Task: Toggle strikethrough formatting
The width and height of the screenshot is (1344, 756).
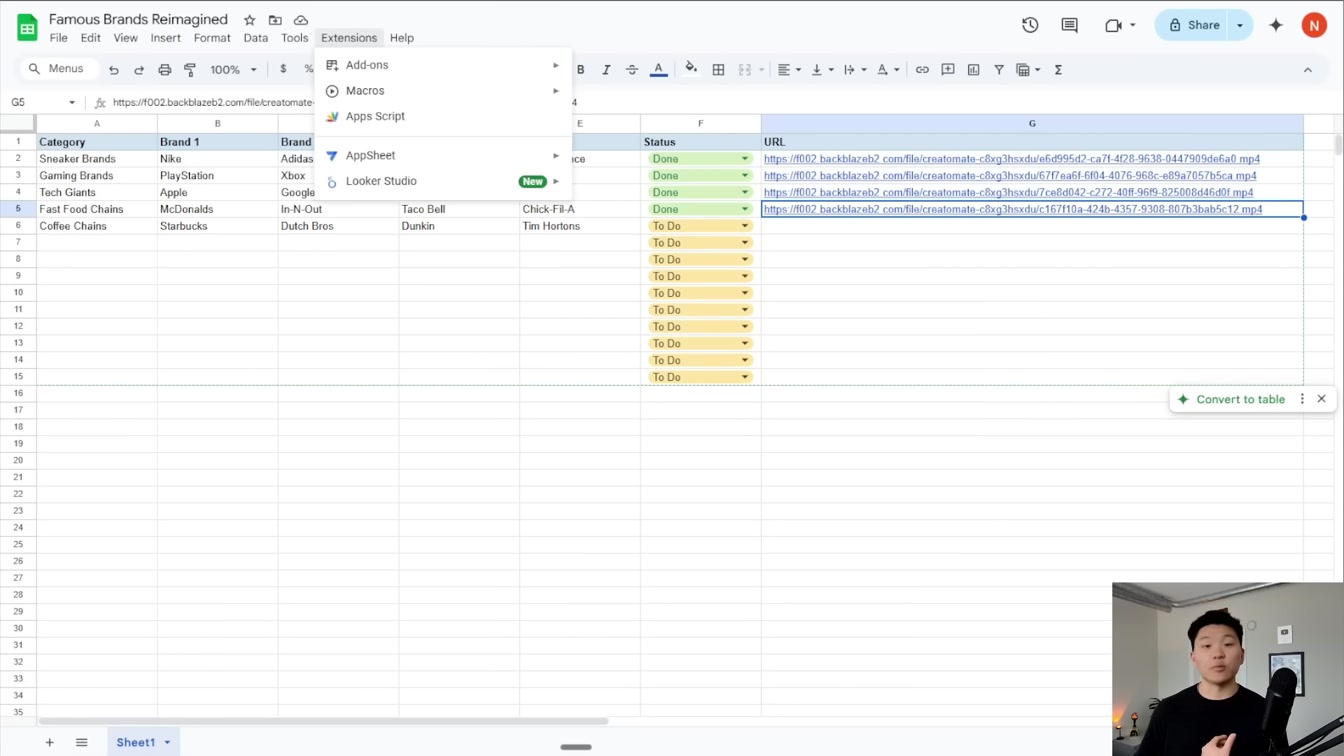Action: [632, 70]
